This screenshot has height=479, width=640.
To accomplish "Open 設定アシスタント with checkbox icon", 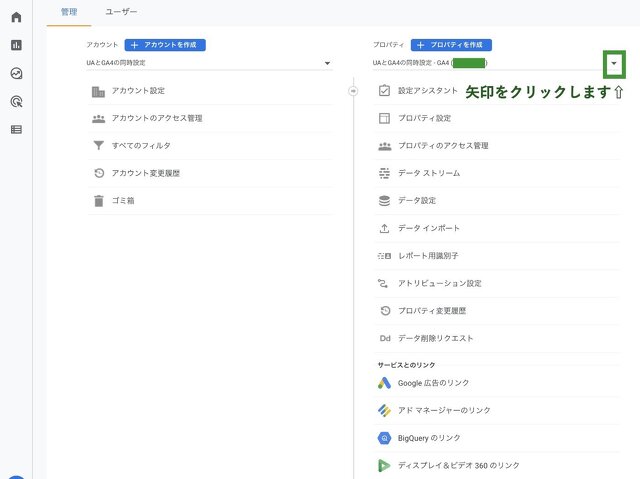I will click(427, 91).
